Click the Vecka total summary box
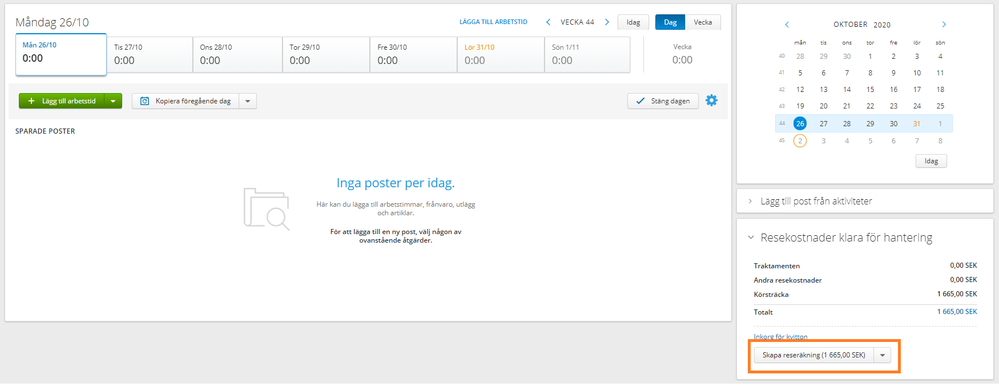 tap(682, 55)
